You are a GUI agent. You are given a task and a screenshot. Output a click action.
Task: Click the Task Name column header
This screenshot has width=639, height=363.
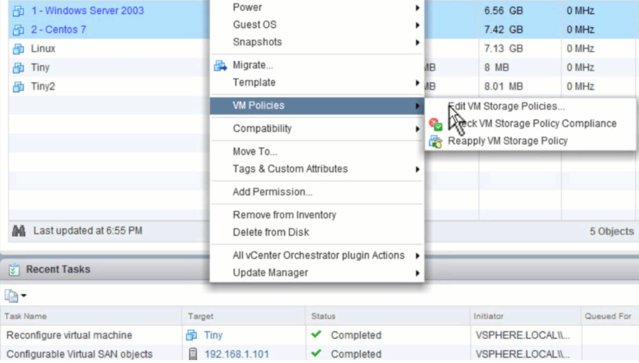[x=25, y=317]
